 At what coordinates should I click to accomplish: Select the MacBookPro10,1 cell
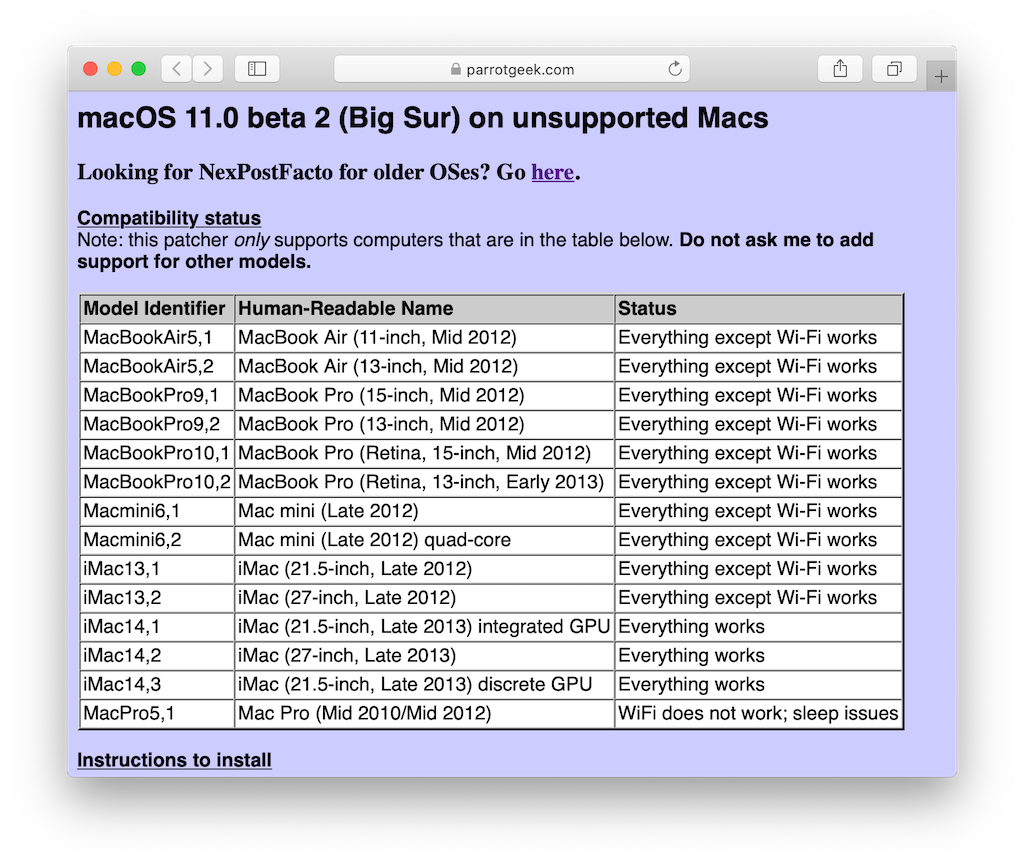(157, 453)
